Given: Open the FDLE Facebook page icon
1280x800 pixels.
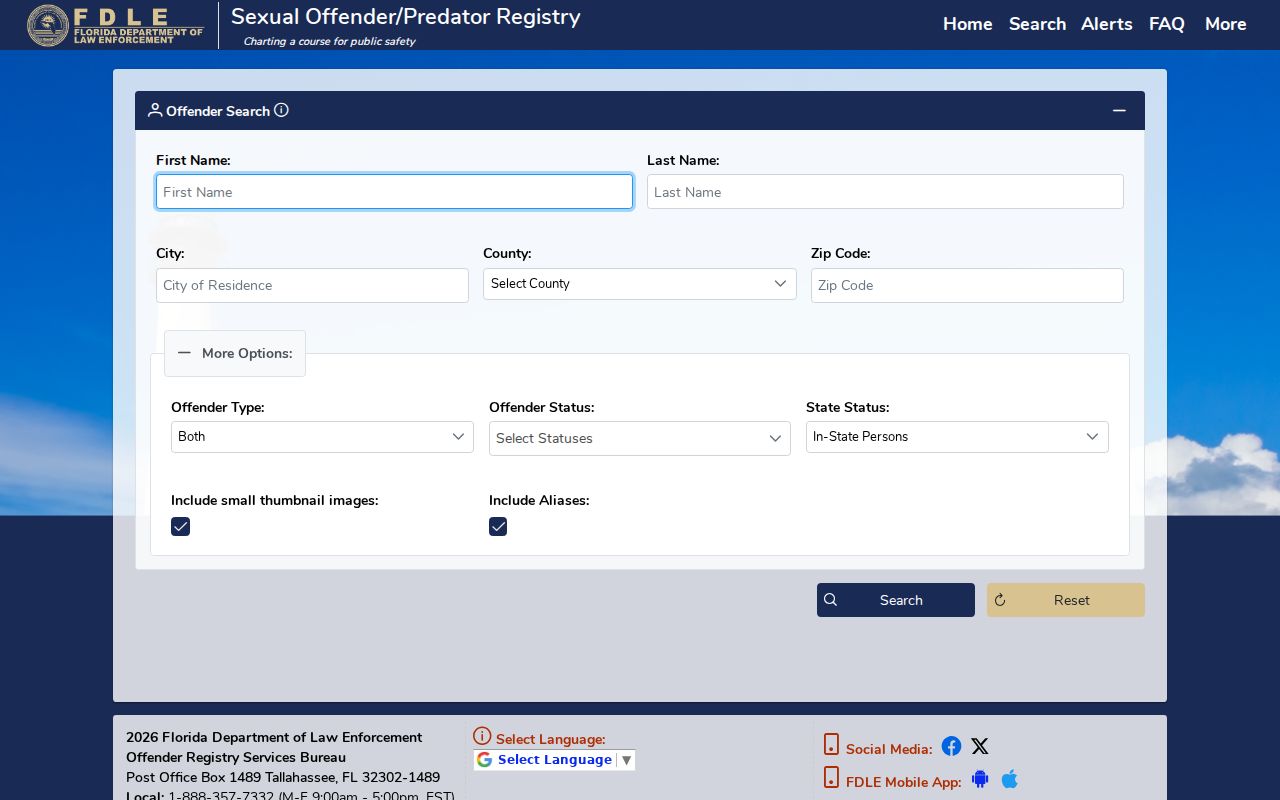Looking at the screenshot, I should pos(951,746).
